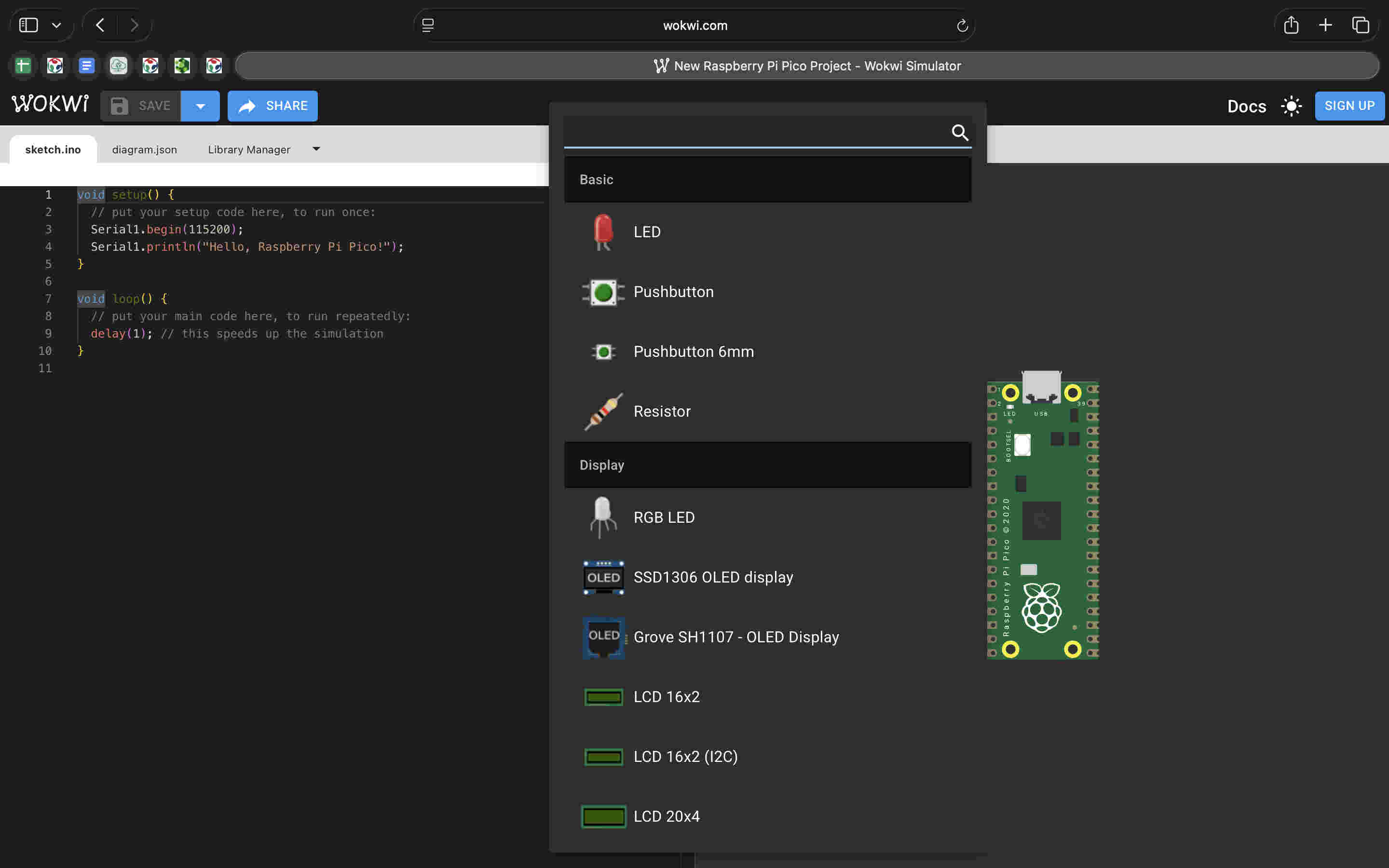Open sidebar chevron dropdown in browser
The height and width of the screenshot is (868, 1389).
pos(56,25)
